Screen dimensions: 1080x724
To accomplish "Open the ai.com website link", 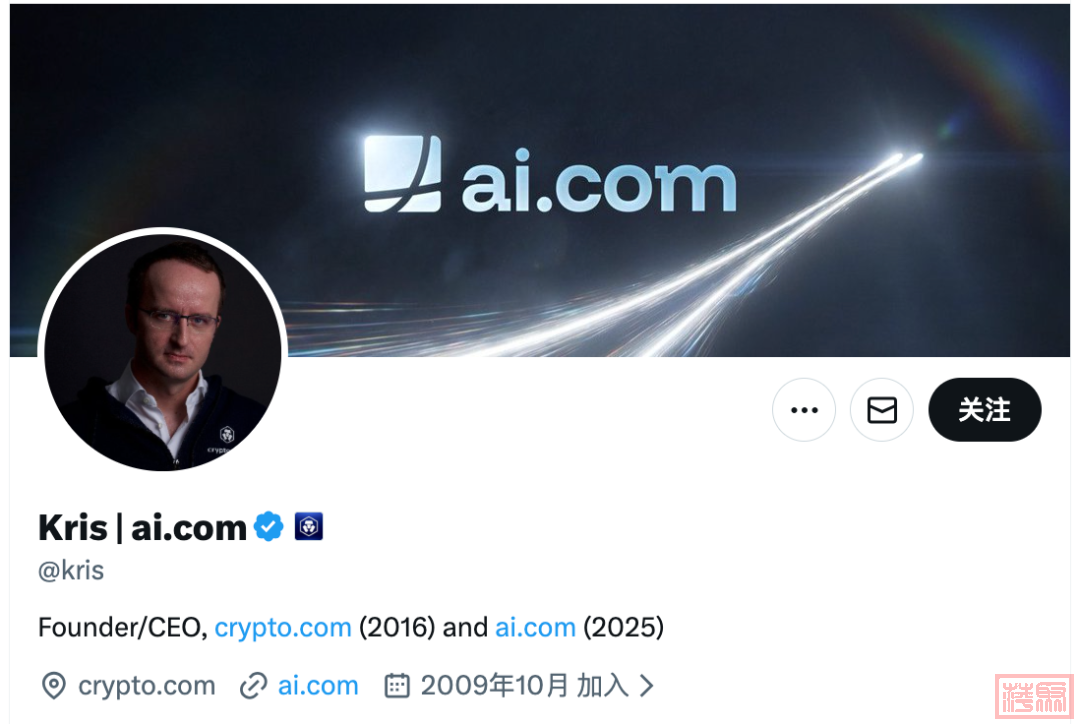I will [x=318, y=686].
